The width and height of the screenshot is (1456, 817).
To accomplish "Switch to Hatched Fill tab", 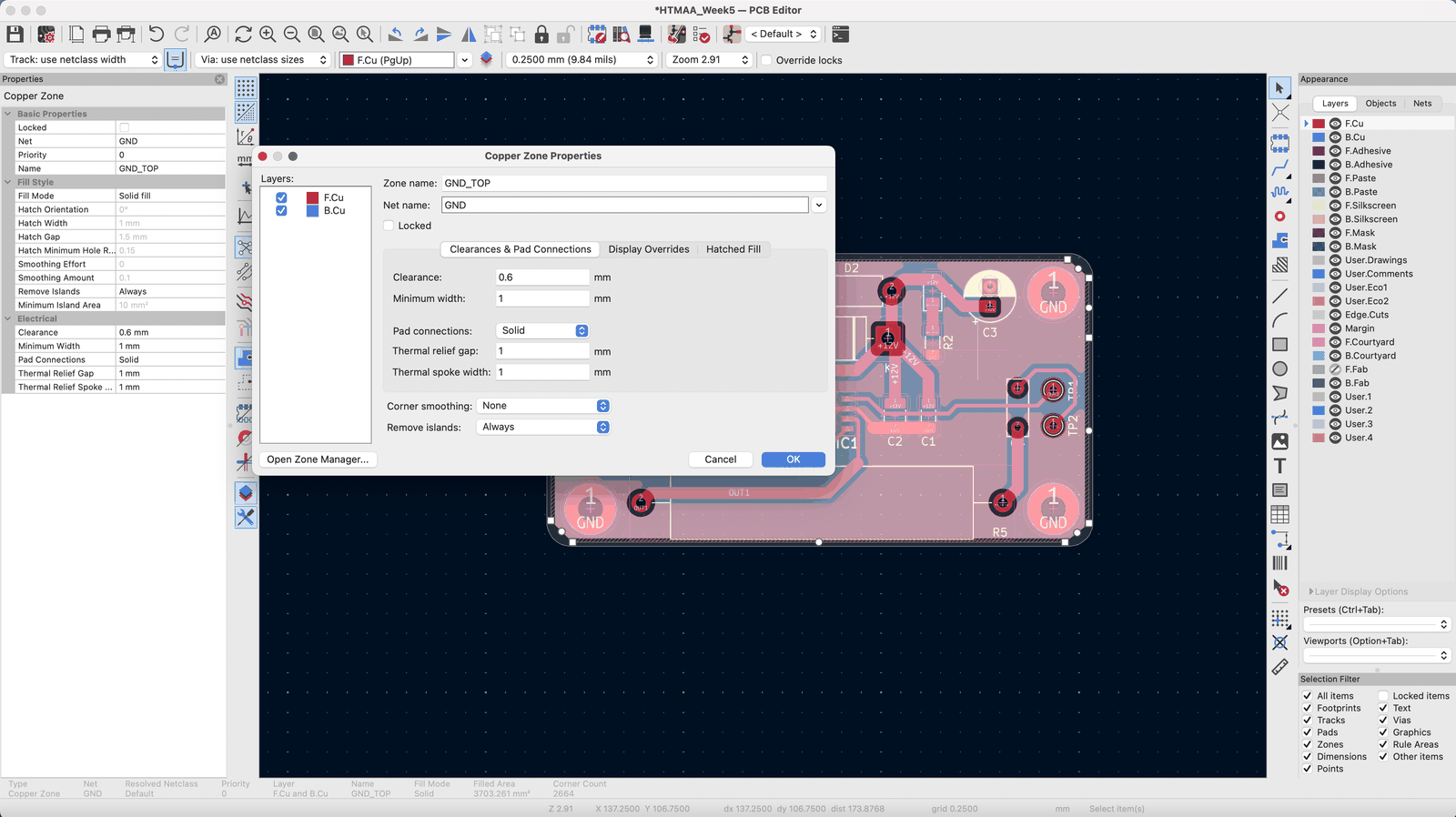I will (x=733, y=249).
